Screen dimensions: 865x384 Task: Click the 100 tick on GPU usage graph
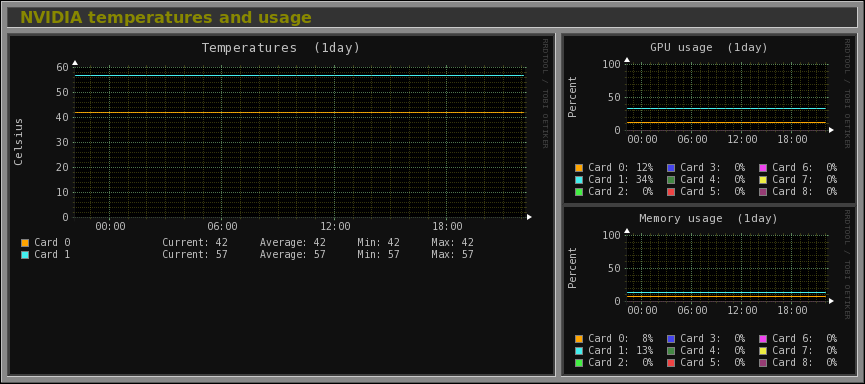(612, 65)
